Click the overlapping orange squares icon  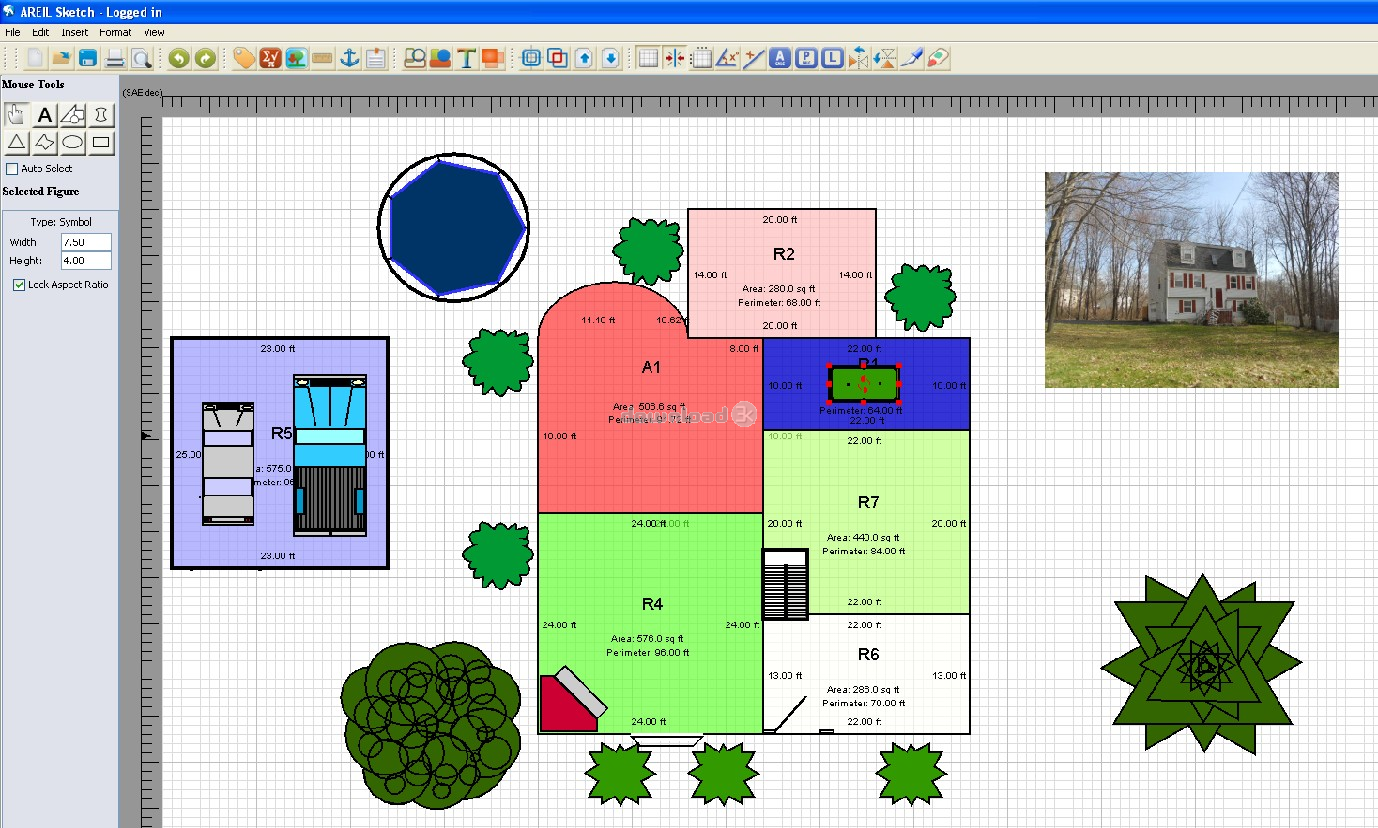492,58
